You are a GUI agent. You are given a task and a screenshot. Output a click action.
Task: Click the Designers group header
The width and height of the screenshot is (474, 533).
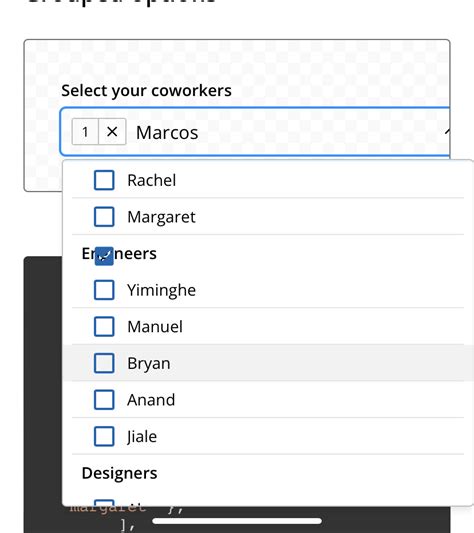(119, 473)
